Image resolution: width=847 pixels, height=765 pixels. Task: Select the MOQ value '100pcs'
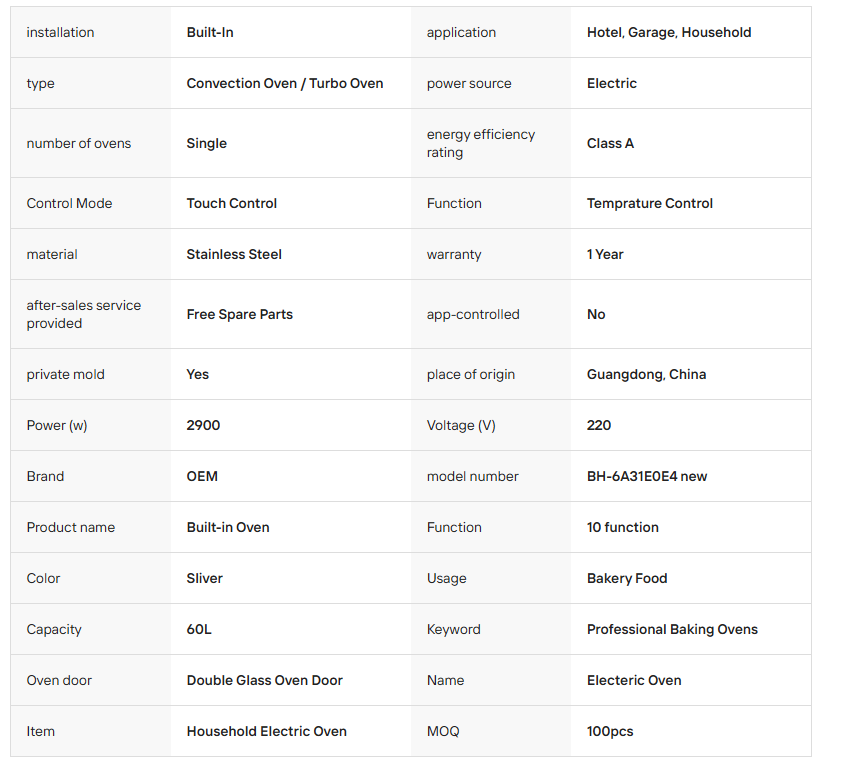[x=610, y=731]
